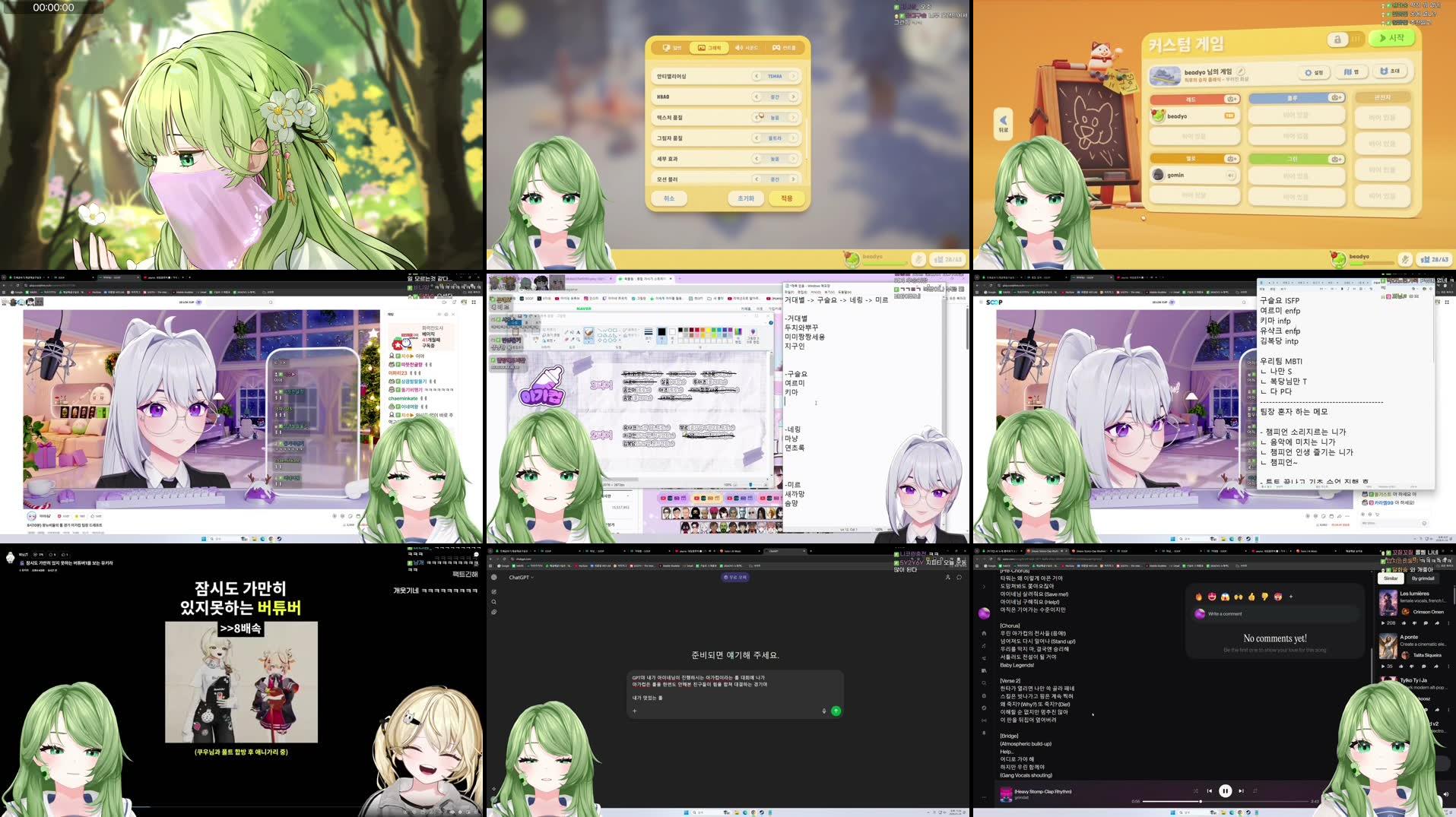This screenshot has height=817, width=1456.
Task: Edit the game name using the pencil icon
Action: pyautogui.click(x=1241, y=71)
